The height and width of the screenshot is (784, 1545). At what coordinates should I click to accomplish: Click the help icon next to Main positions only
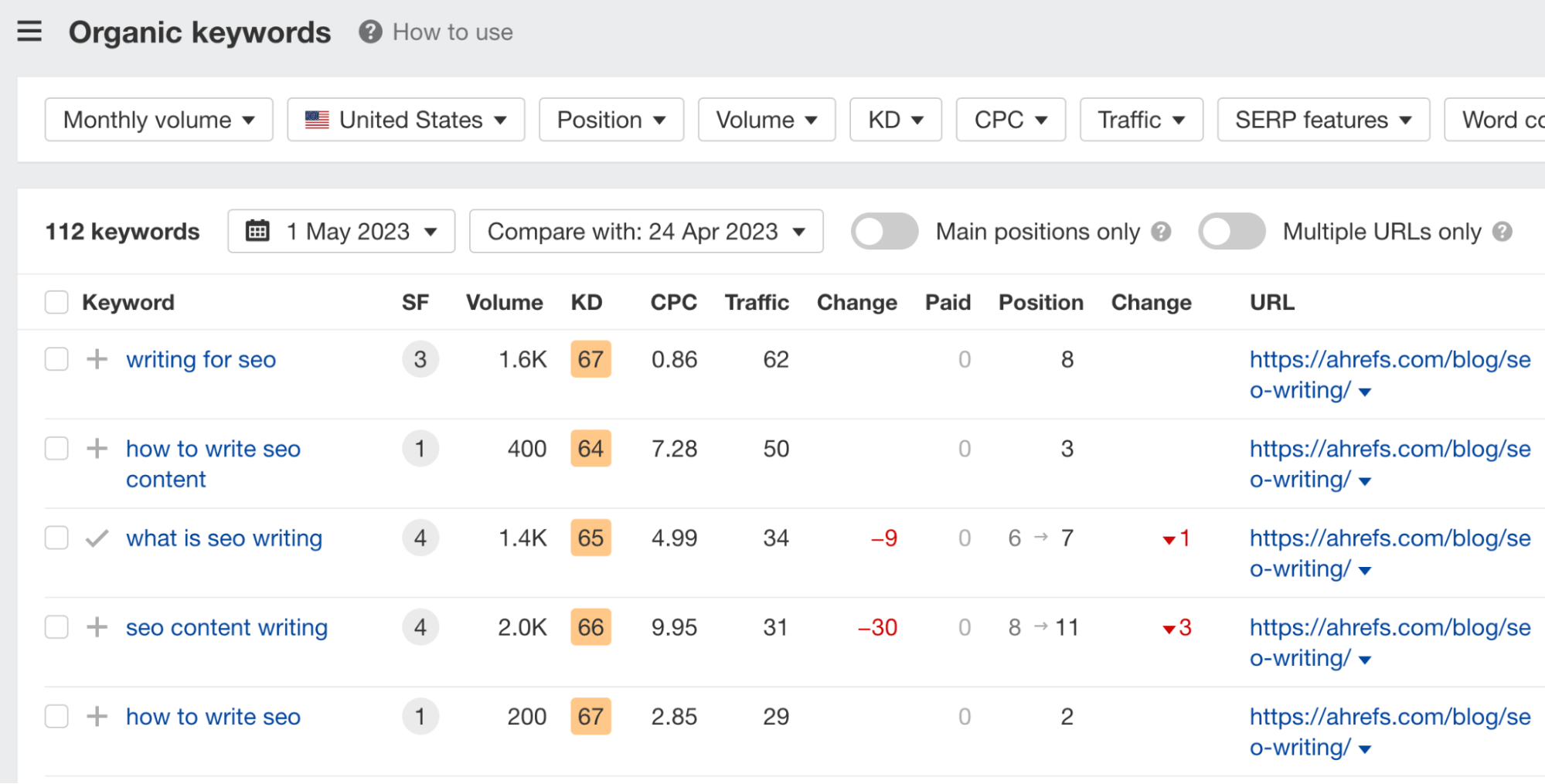pos(1161,231)
